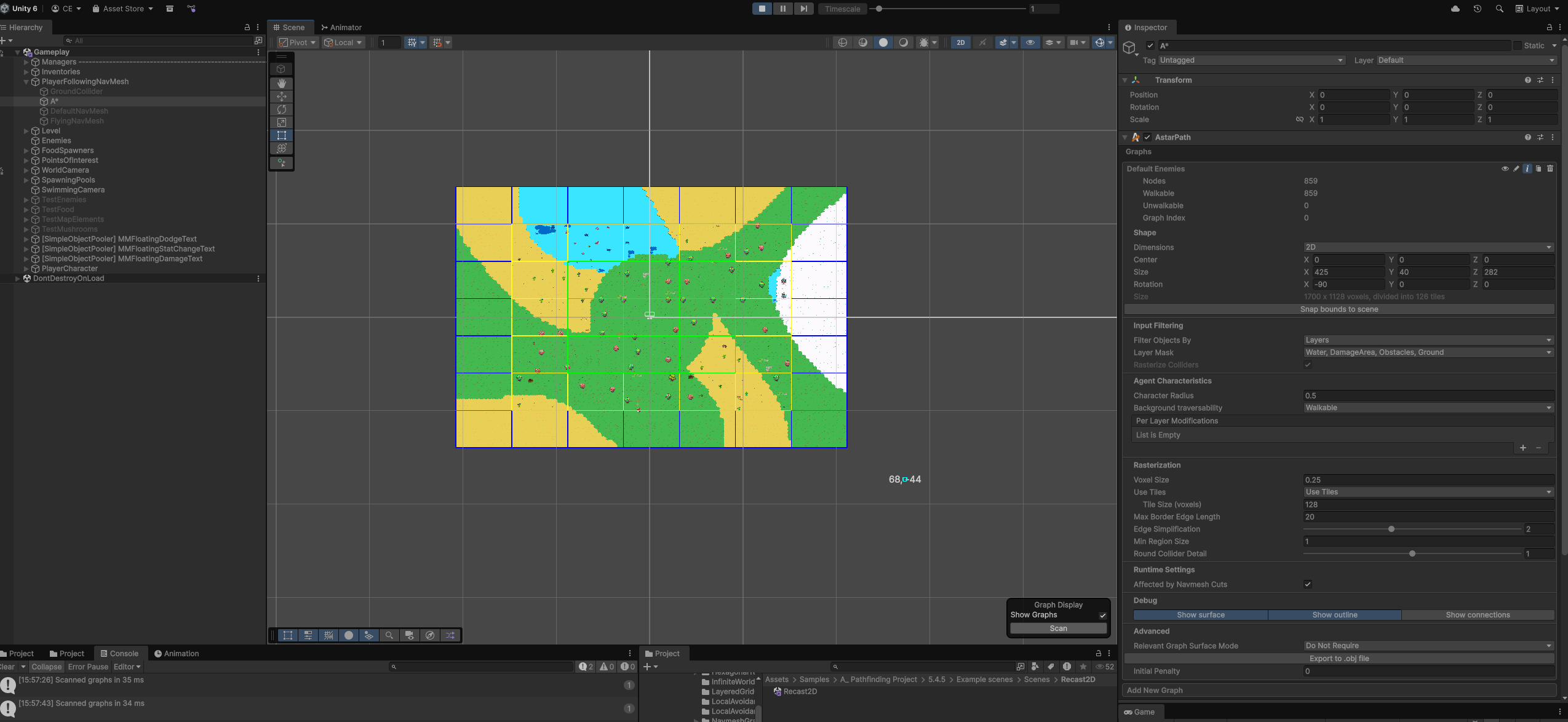Adjust the Edge Simplification slider handle
The width and height of the screenshot is (1568, 722).
(x=1391, y=529)
